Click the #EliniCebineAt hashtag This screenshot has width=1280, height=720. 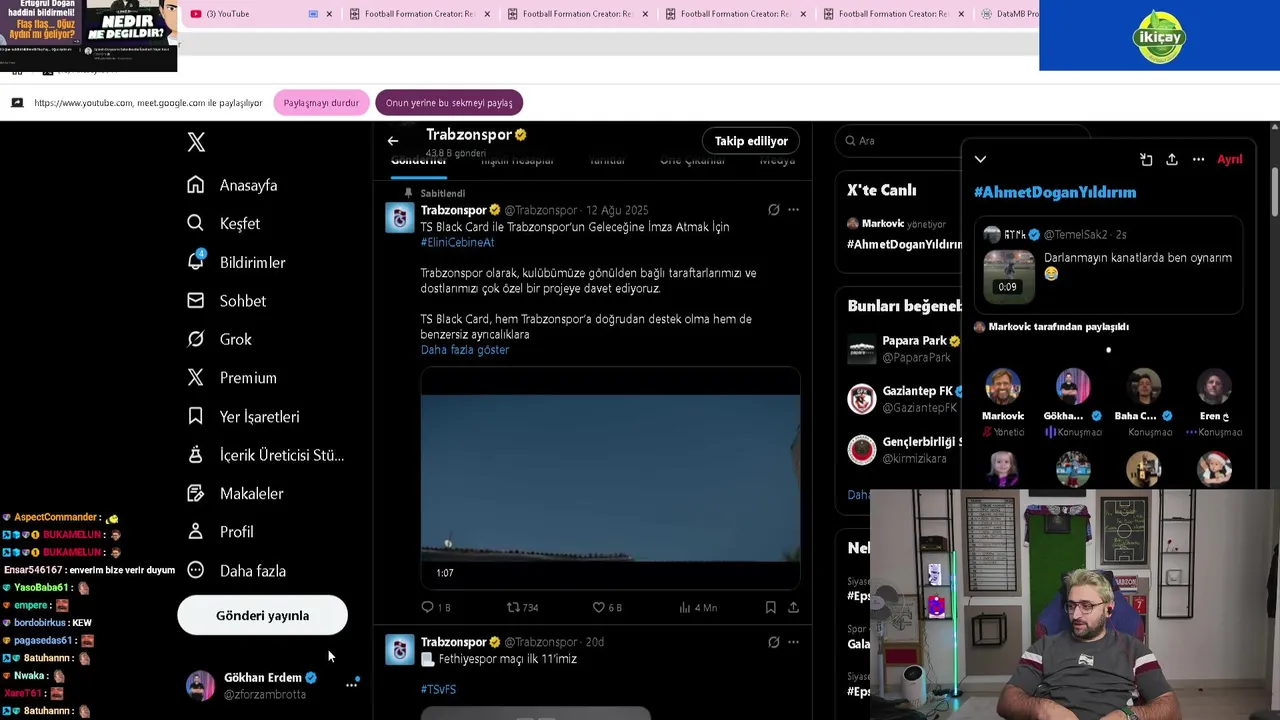pos(457,242)
